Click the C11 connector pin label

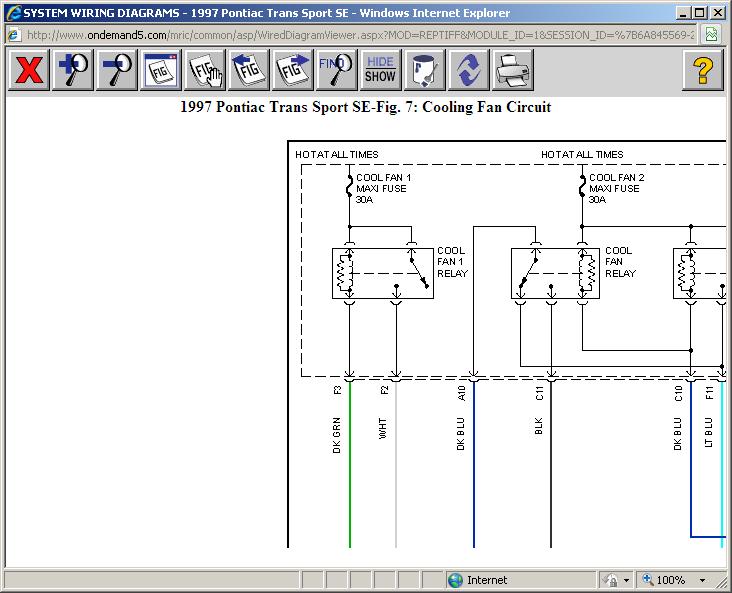[x=539, y=393]
